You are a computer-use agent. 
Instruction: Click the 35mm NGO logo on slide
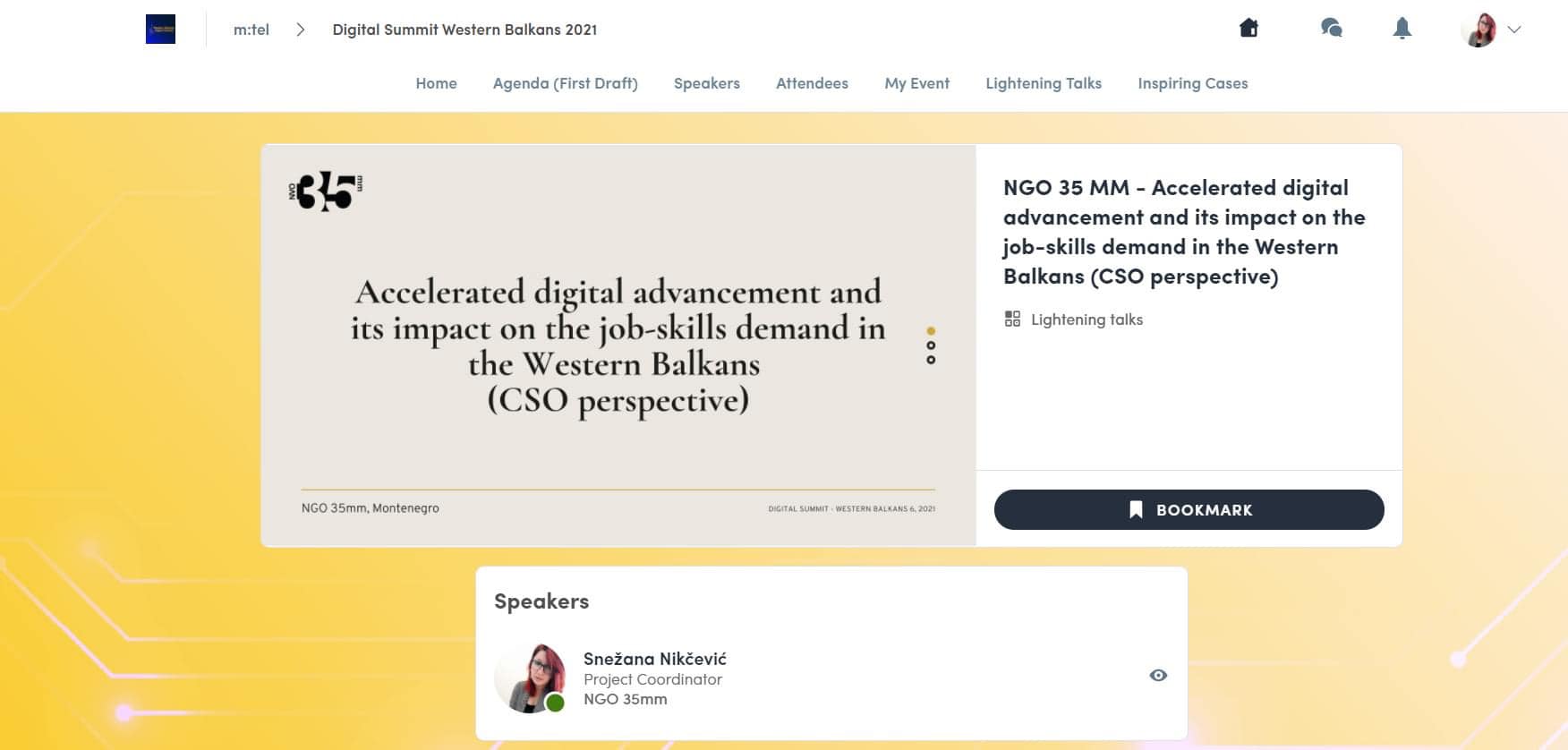pos(326,191)
